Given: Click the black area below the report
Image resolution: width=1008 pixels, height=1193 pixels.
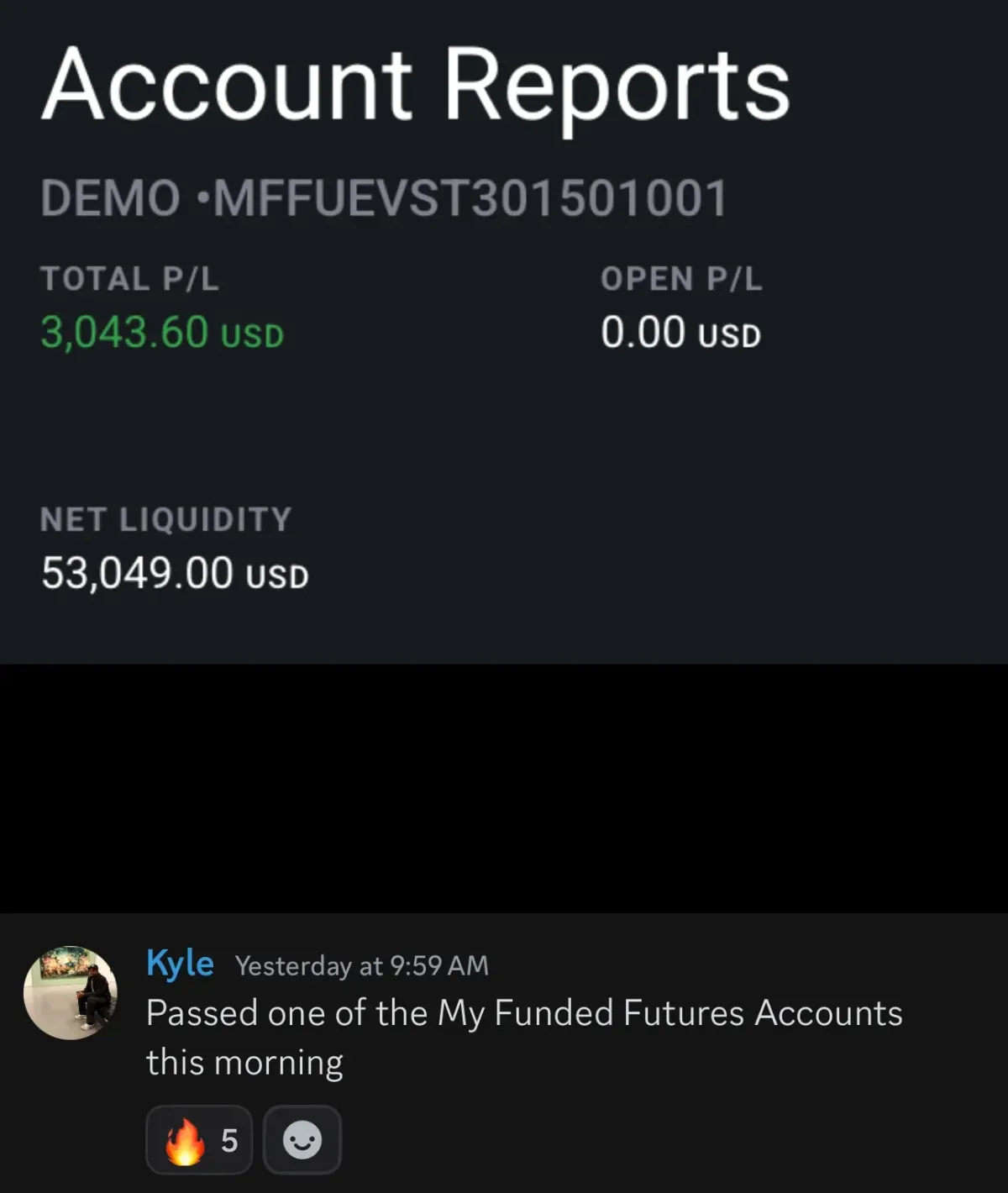Looking at the screenshot, I should click(x=504, y=788).
